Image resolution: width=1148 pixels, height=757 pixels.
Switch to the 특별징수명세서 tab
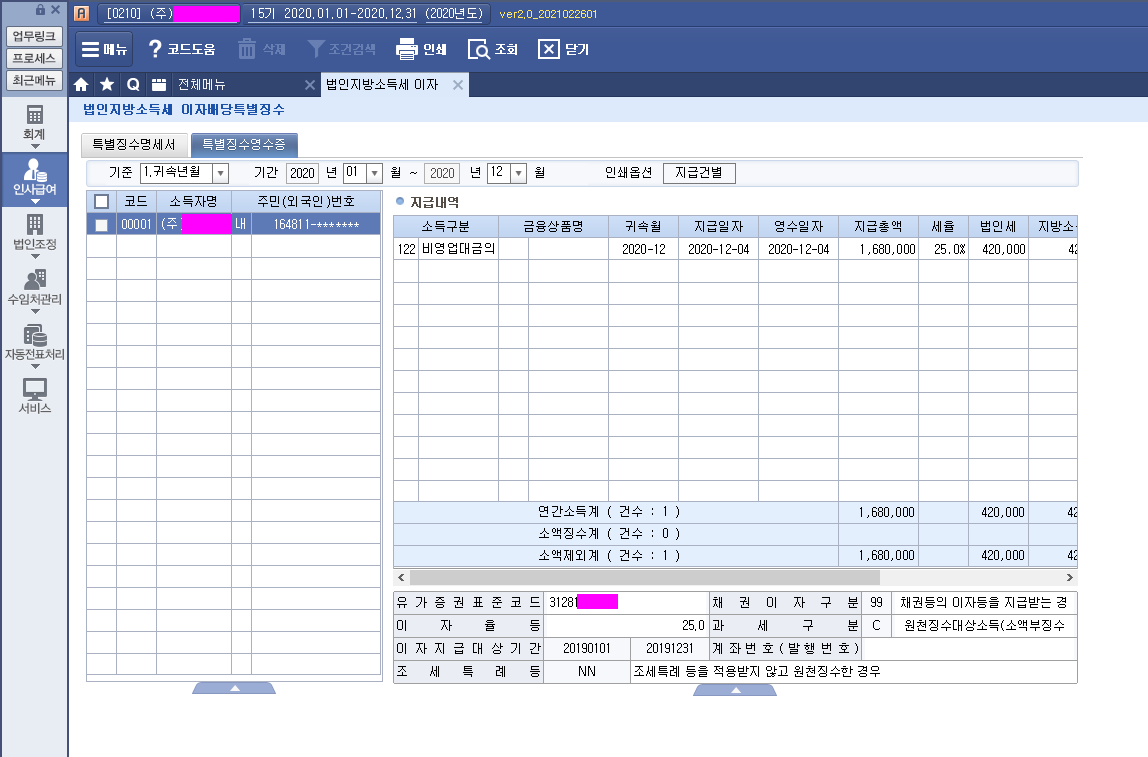point(134,145)
